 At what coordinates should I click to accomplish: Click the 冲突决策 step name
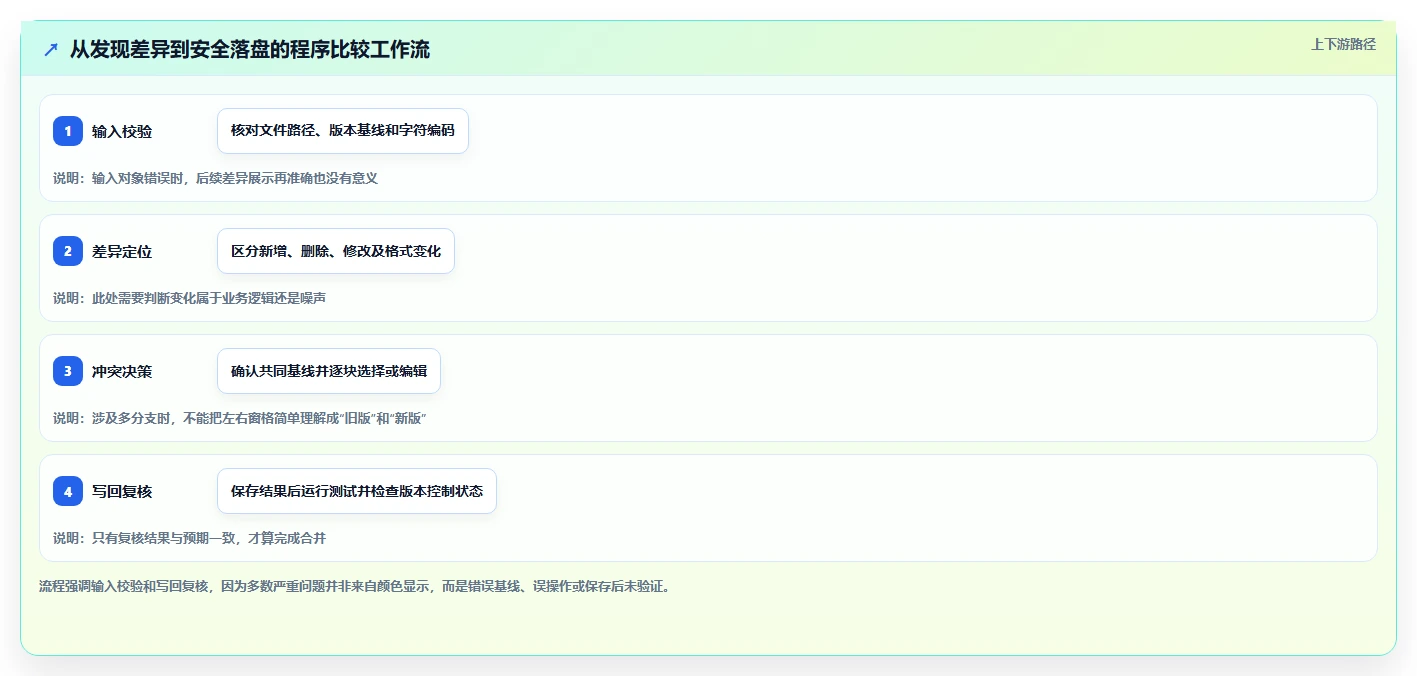point(122,371)
